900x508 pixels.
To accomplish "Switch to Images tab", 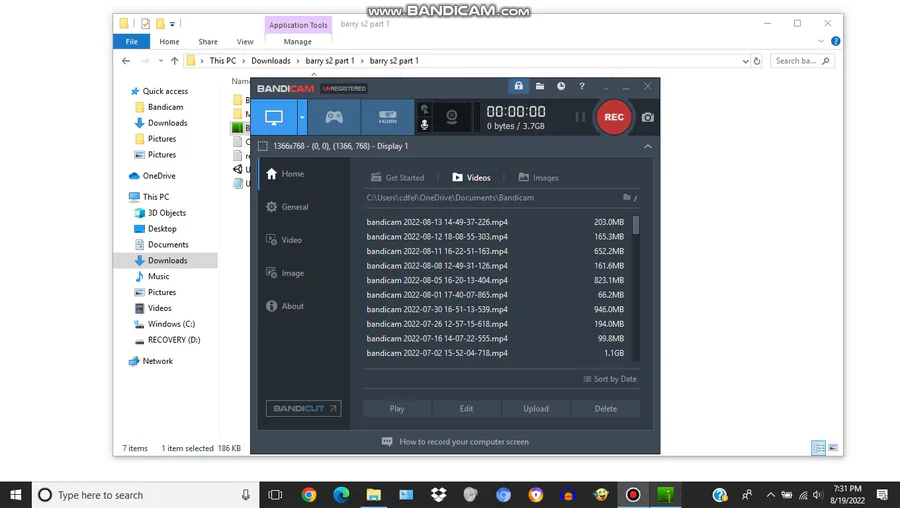I will (538, 177).
